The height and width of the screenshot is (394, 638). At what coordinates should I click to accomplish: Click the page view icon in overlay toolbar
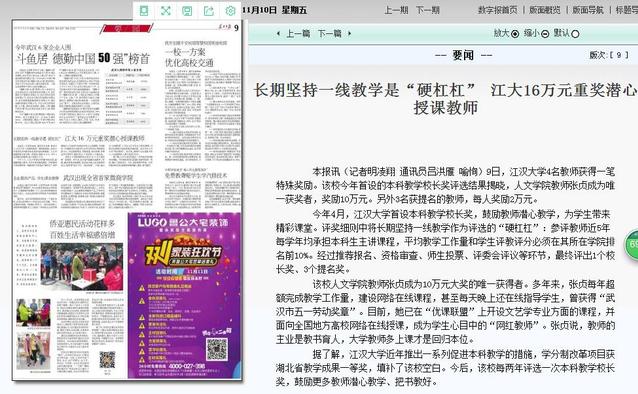[x=144, y=11]
